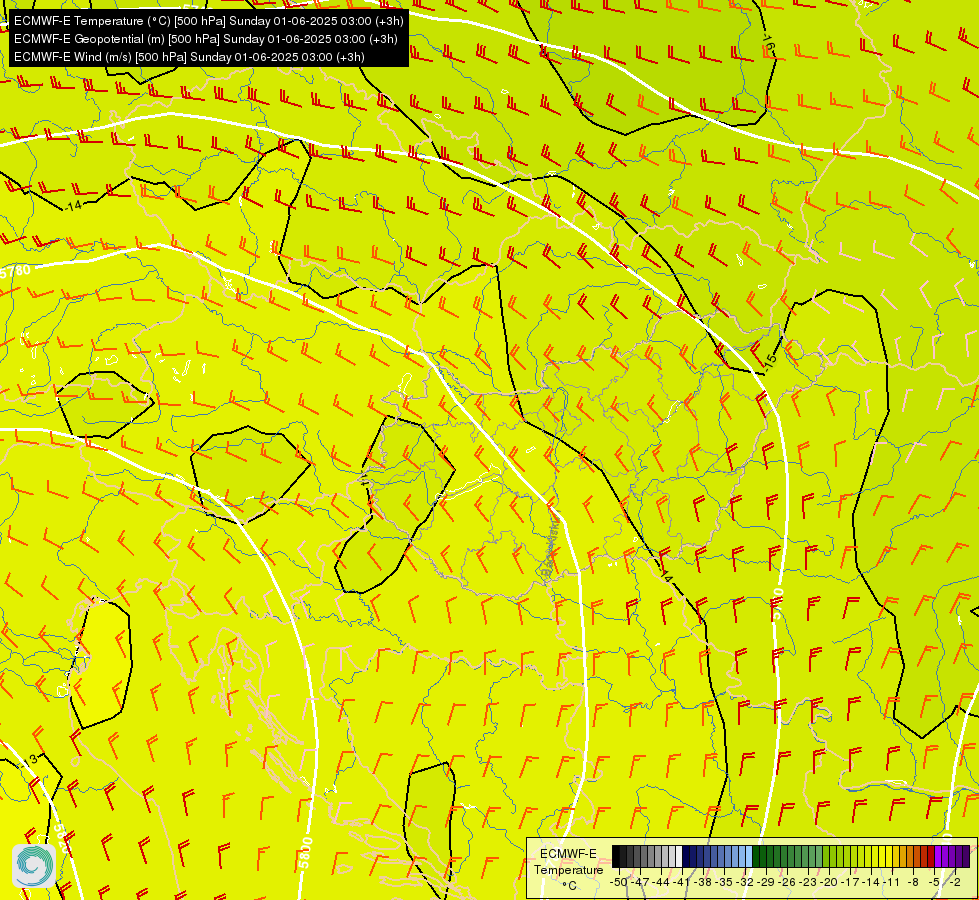This screenshot has width=979, height=900.
Task: Click the -41 legend value
Action: tap(681, 882)
